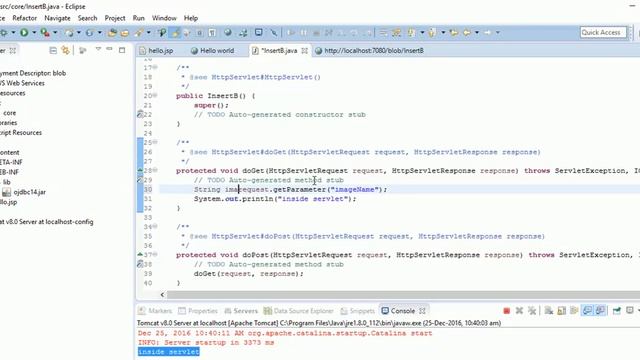Open the Project Explorer View Menu triangle
Image resolution: width=640 pixels, height=360 pixels.
click(98, 49)
